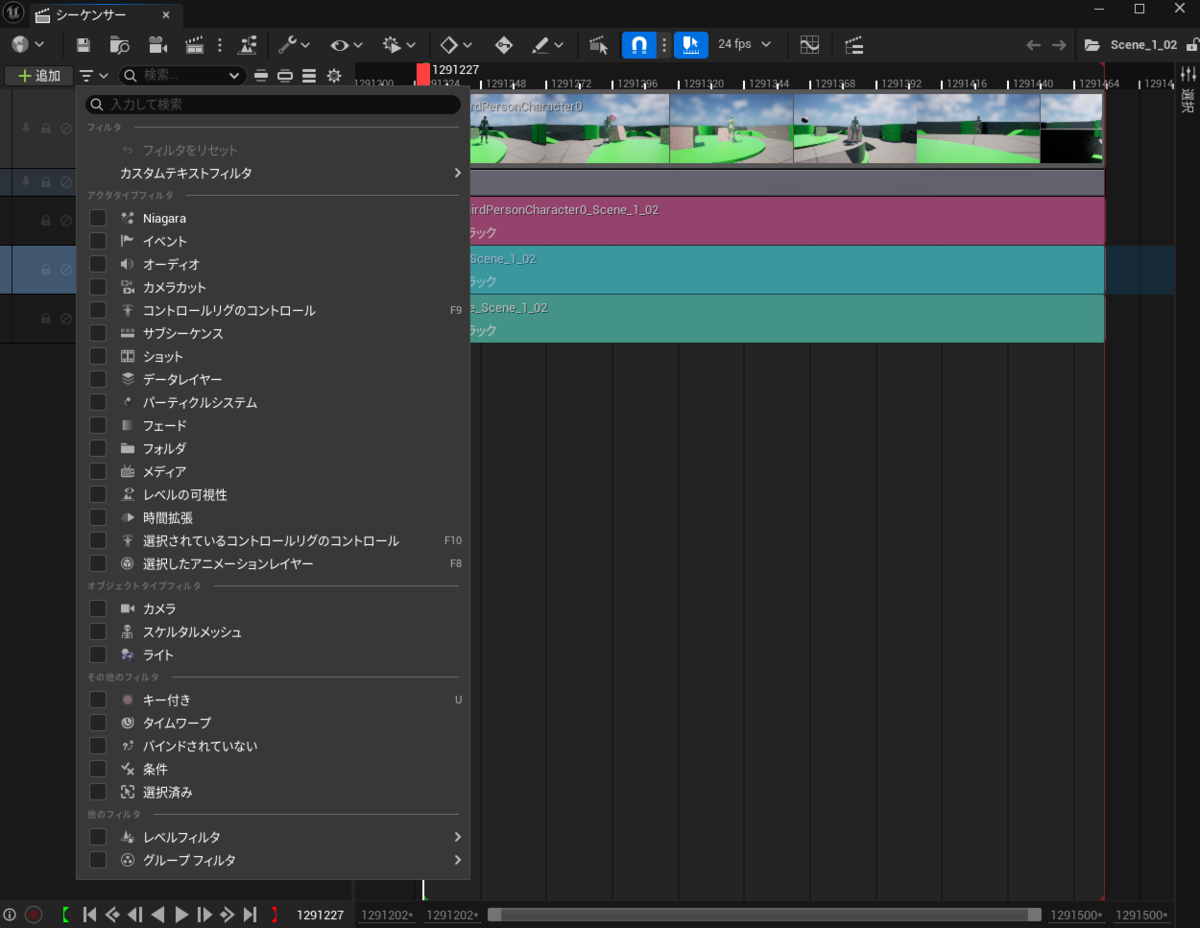Open the playback options gear-play dropdown

(x=399, y=45)
